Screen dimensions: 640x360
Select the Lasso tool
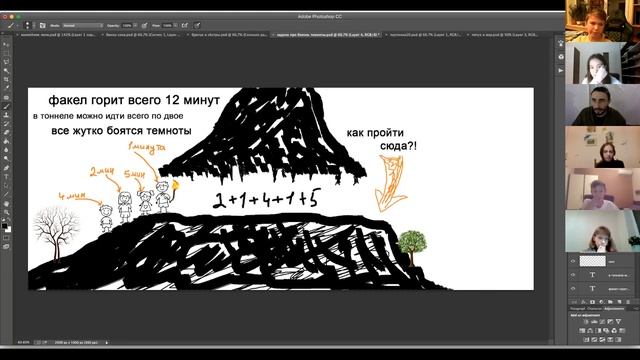point(6,62)
